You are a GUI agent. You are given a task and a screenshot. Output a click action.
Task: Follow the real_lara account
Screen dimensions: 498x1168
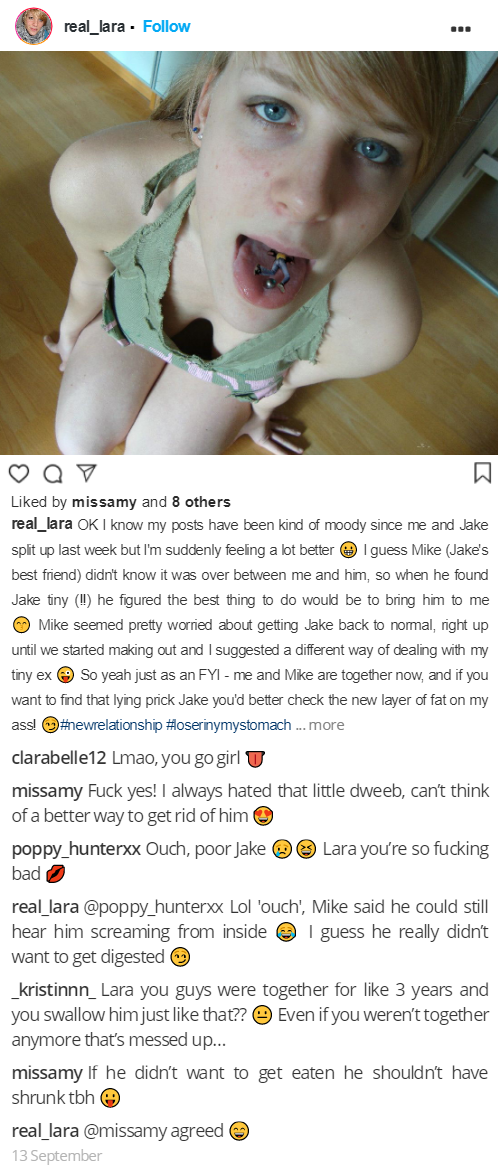coord(166,26)
